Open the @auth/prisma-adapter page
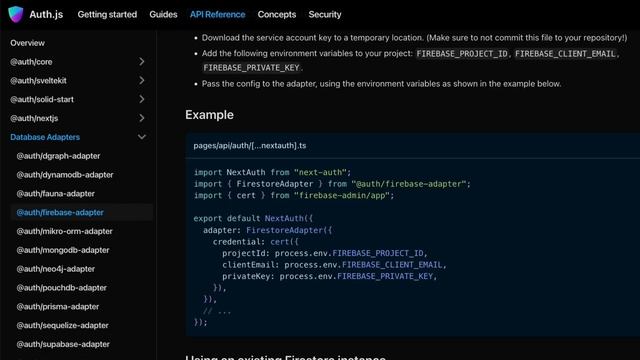The image size is (640, 360). 58,307
